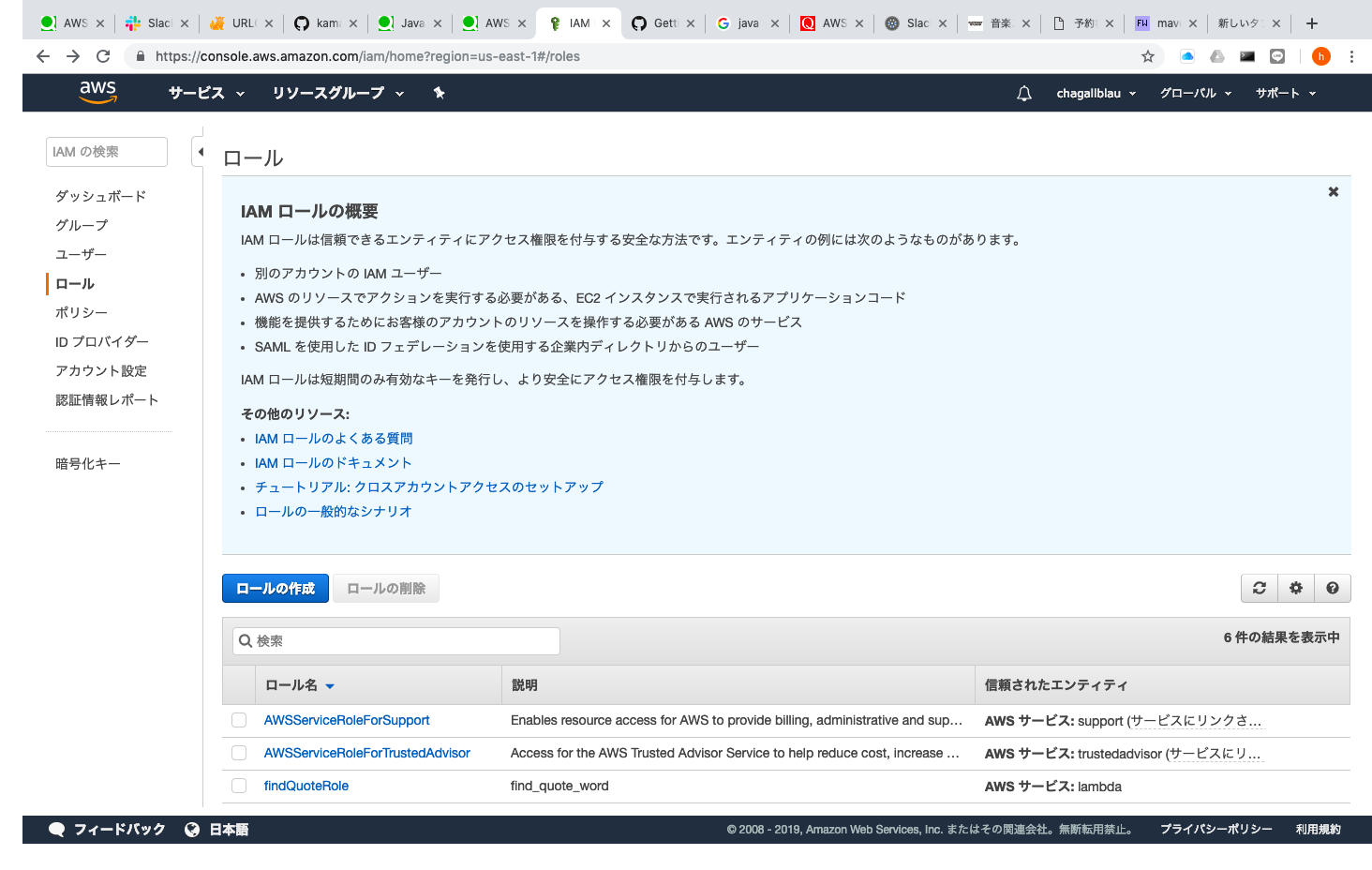Go forward with browser forward arrow
The height and width of the screenshot is (870, 1372).
[73, 56]
